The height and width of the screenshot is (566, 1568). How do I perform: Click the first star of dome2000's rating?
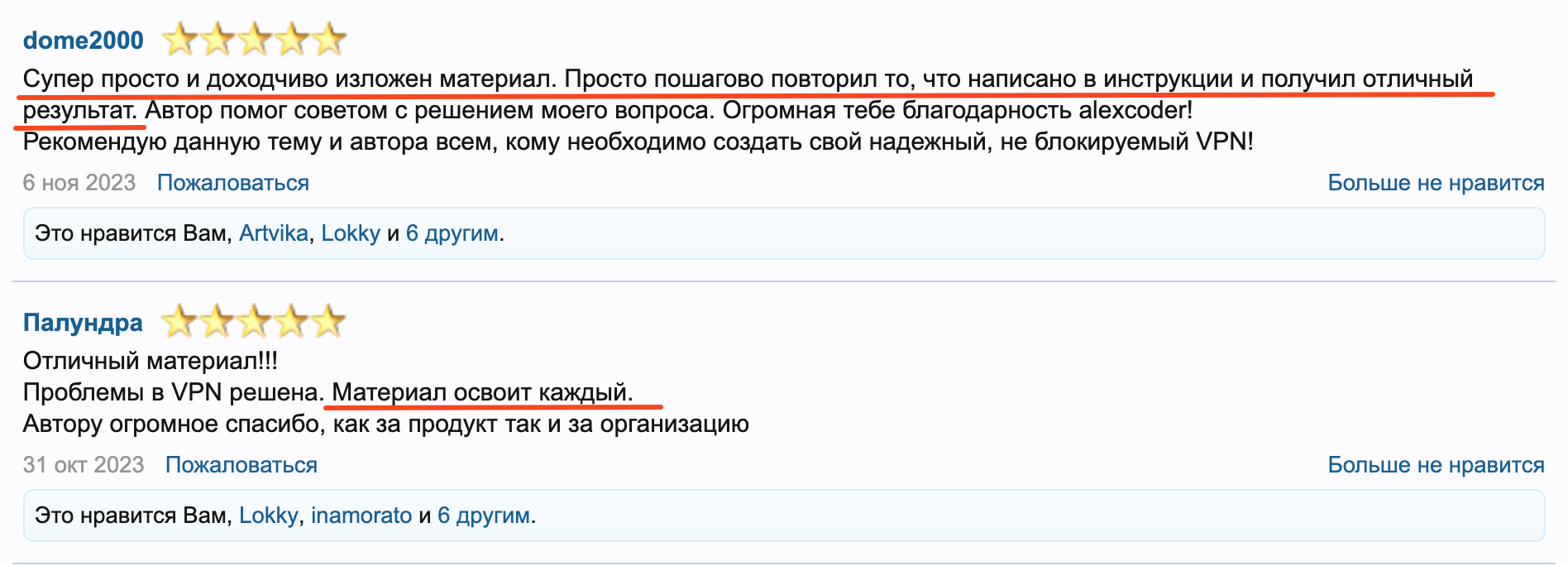click(179, 39)
